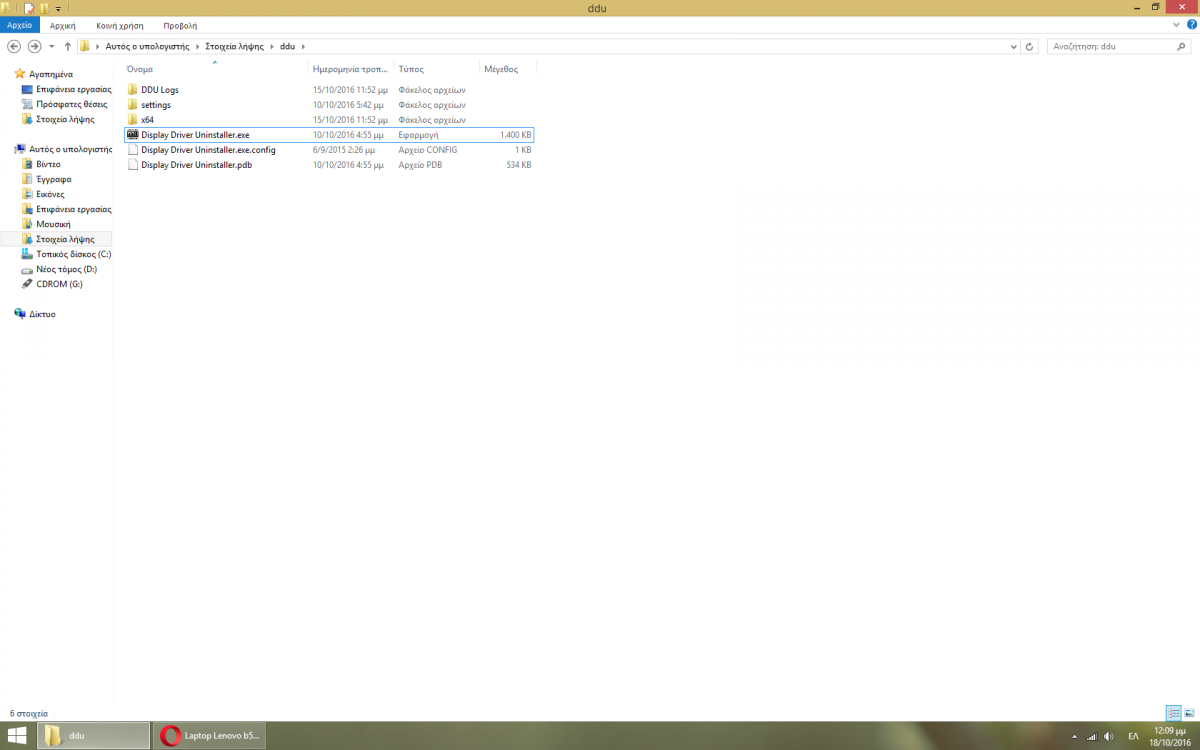Click ddu Explorer taskbar button

pos(93,736)
